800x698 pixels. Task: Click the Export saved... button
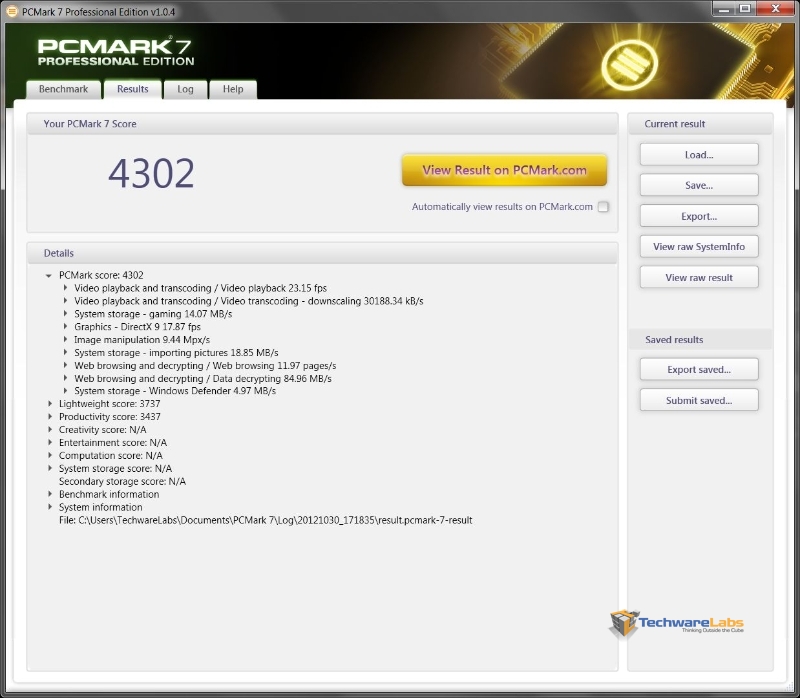point(699,369)
